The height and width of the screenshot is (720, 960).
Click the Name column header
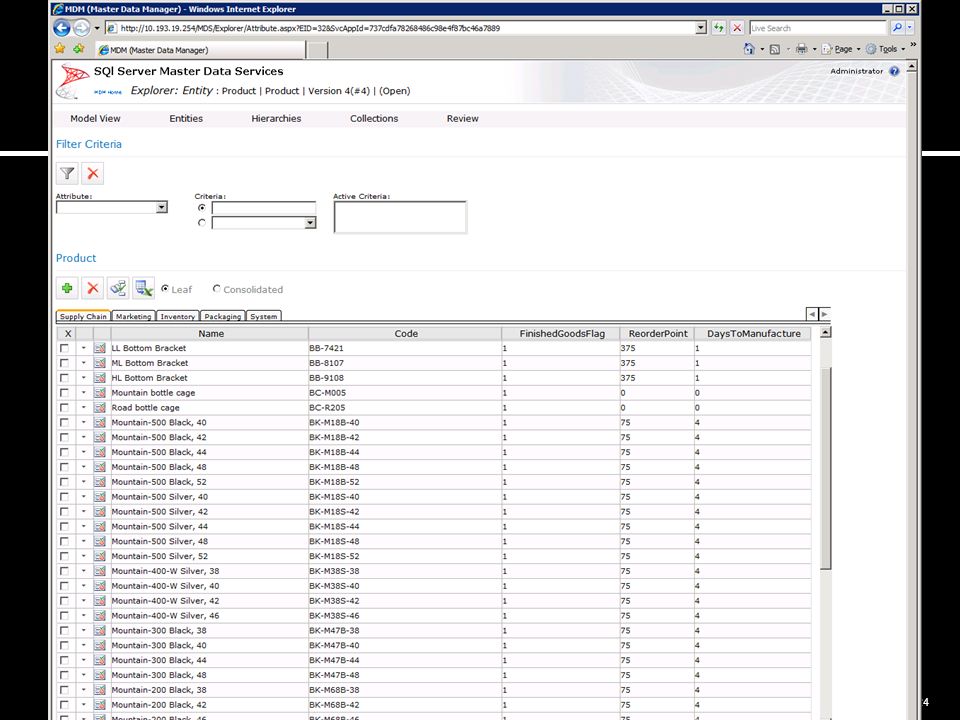(x=210, y=334)
